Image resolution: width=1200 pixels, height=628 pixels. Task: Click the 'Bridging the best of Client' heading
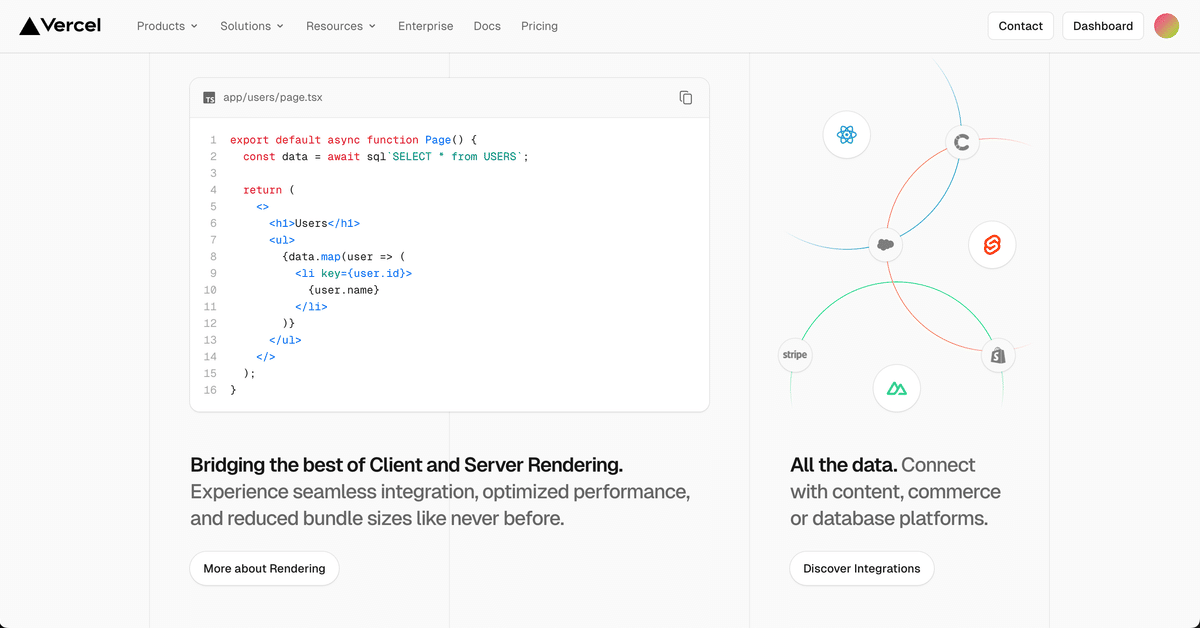(x=406, y=465)
